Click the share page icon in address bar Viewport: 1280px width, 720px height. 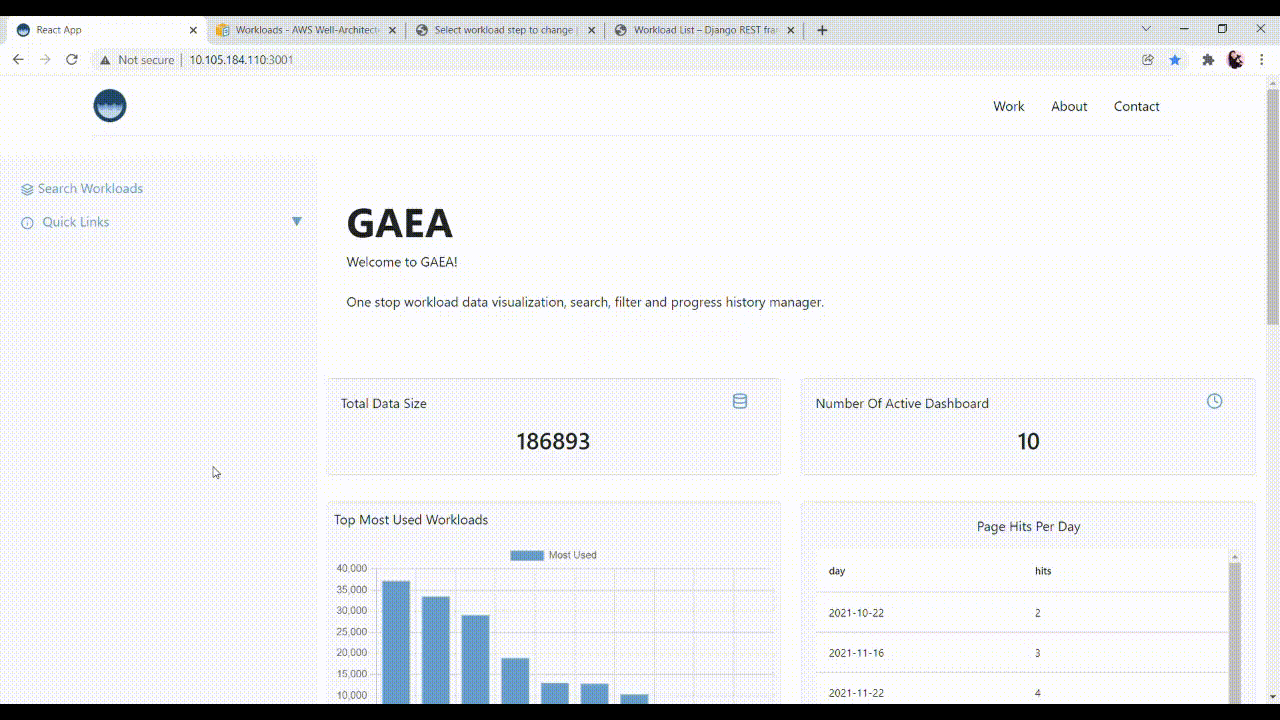[1148, 60]
